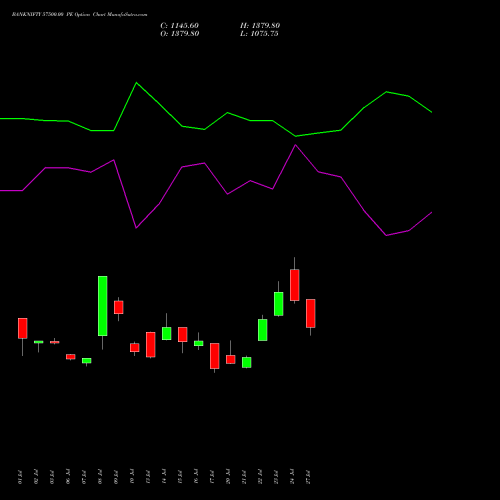The height and width of the screenshot is (500, 500).
Task: Select the low value L: 1075.75
Action: (x=259, y=34)
